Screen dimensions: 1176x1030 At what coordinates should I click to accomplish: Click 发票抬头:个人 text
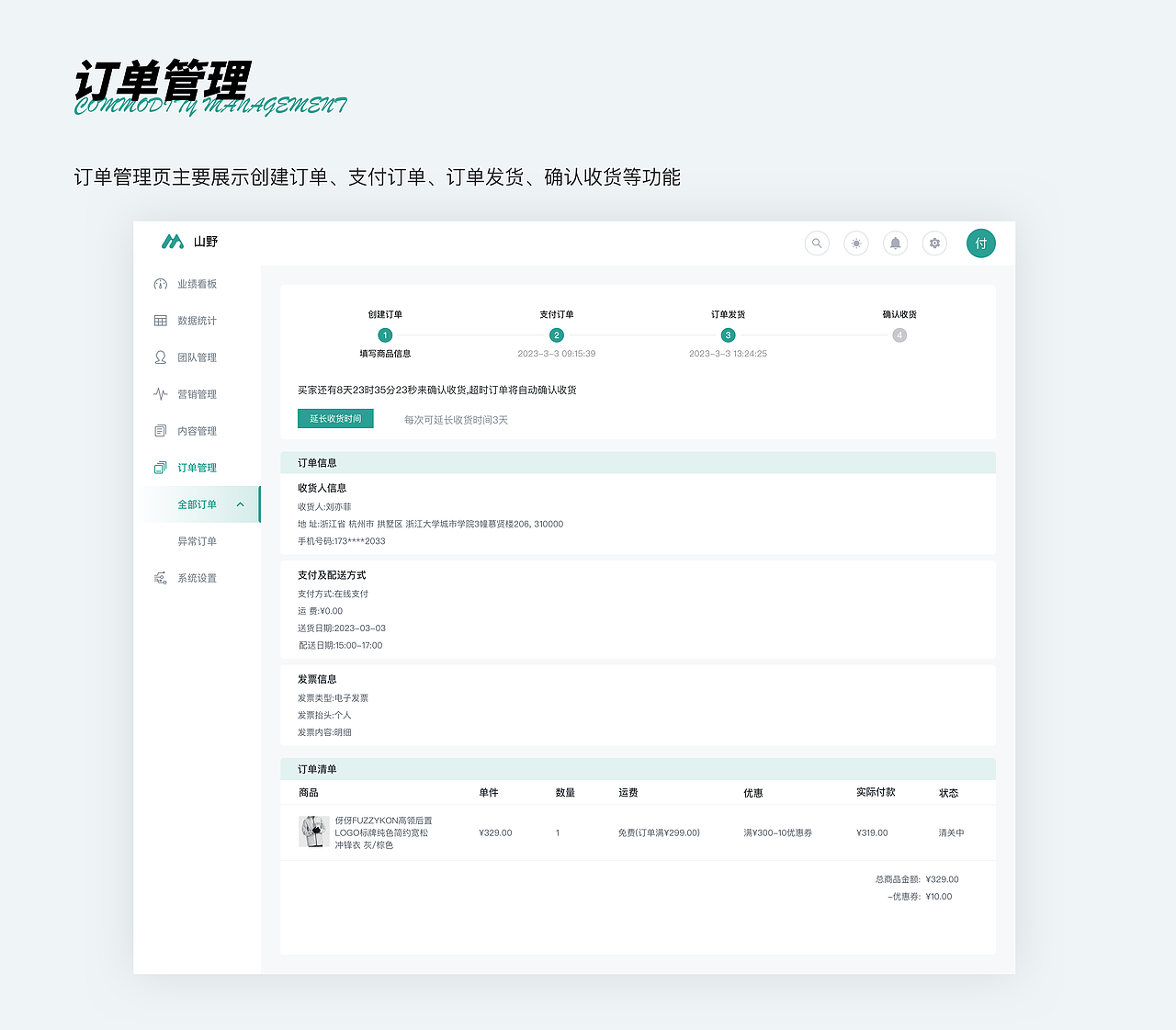click(x=324, y=716)
